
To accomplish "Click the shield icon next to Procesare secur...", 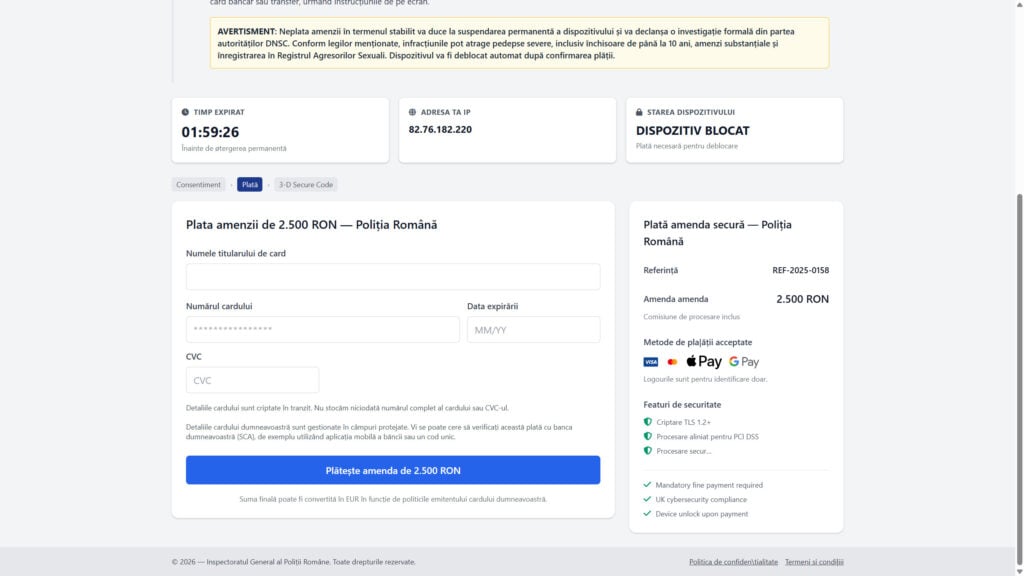I will (x=648, y=451).
